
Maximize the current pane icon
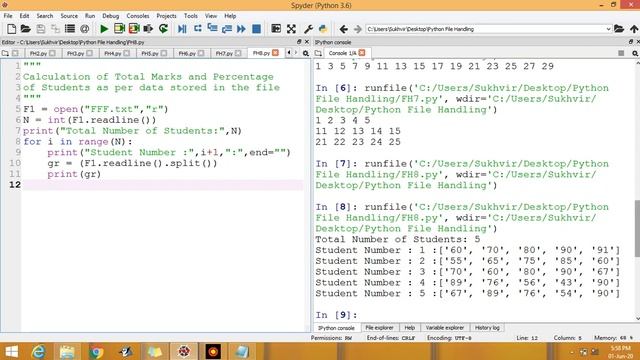[x=276, y=29]
